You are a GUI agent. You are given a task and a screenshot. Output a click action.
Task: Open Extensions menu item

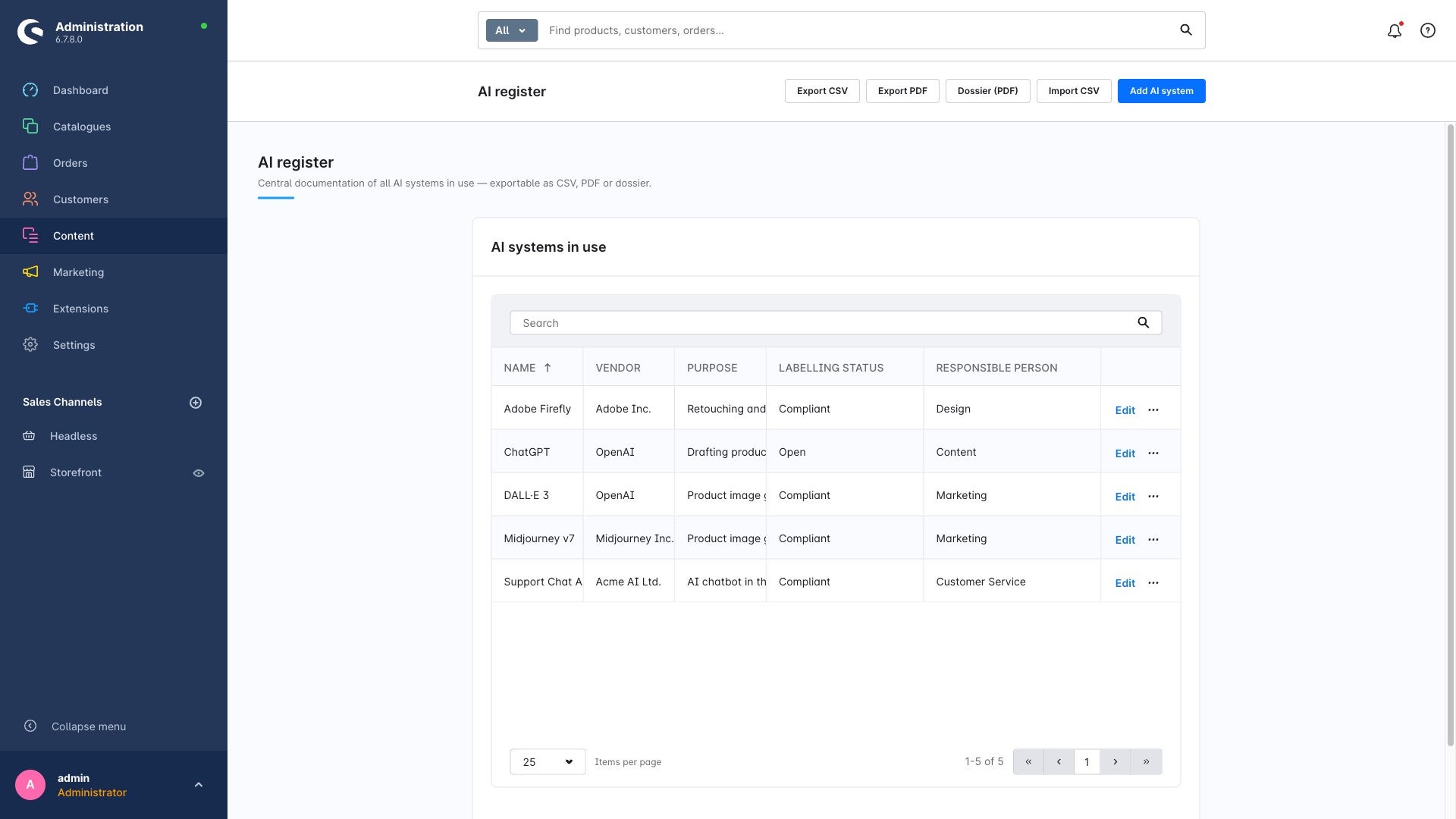pos(114,309)
